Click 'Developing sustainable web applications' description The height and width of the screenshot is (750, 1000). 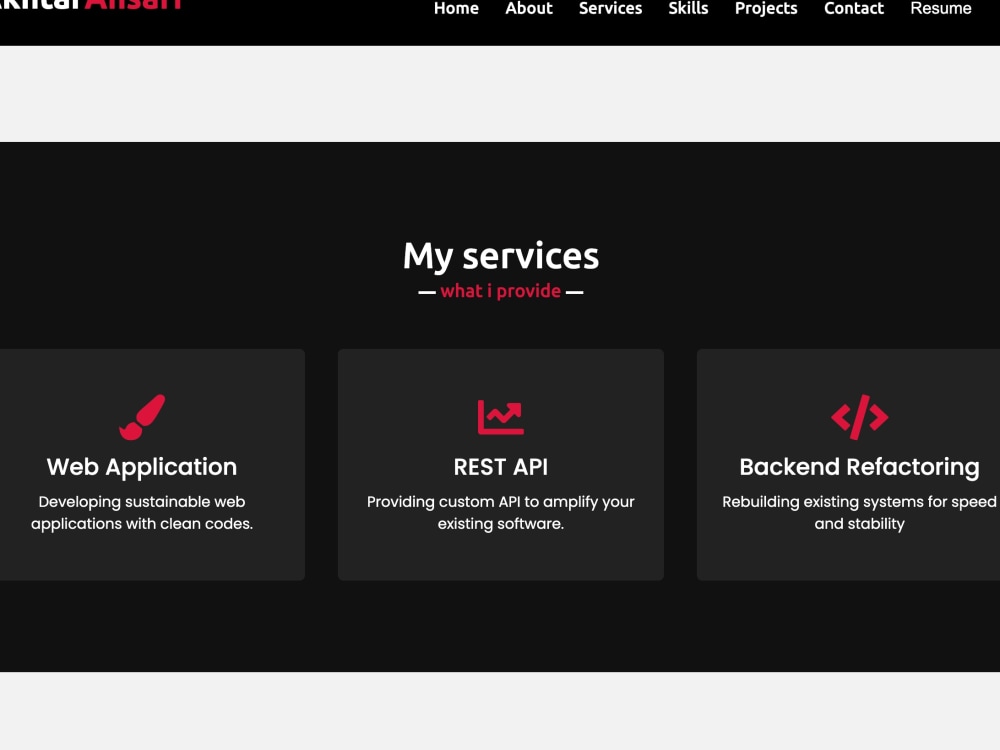click(142, 513)
